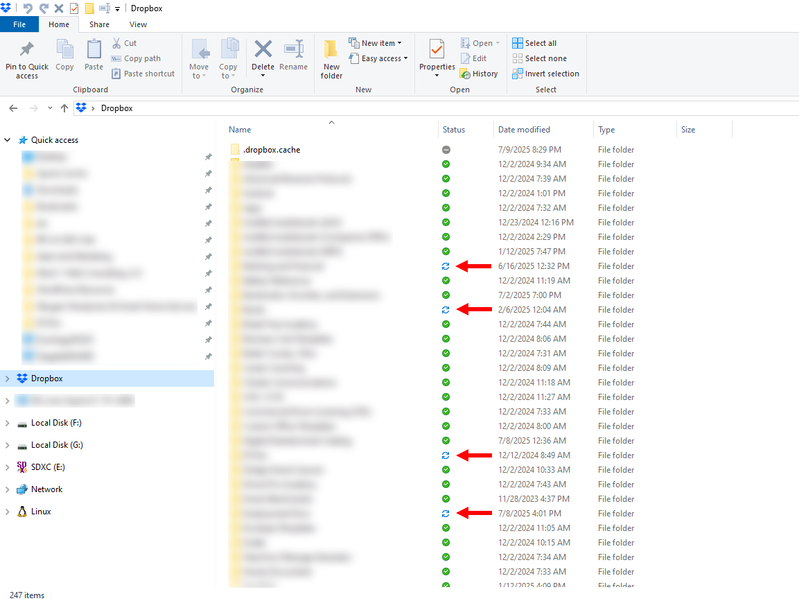Click Quick access in navigation pane
This screenshot has width=799, height=599.
(x=55, y=140)
